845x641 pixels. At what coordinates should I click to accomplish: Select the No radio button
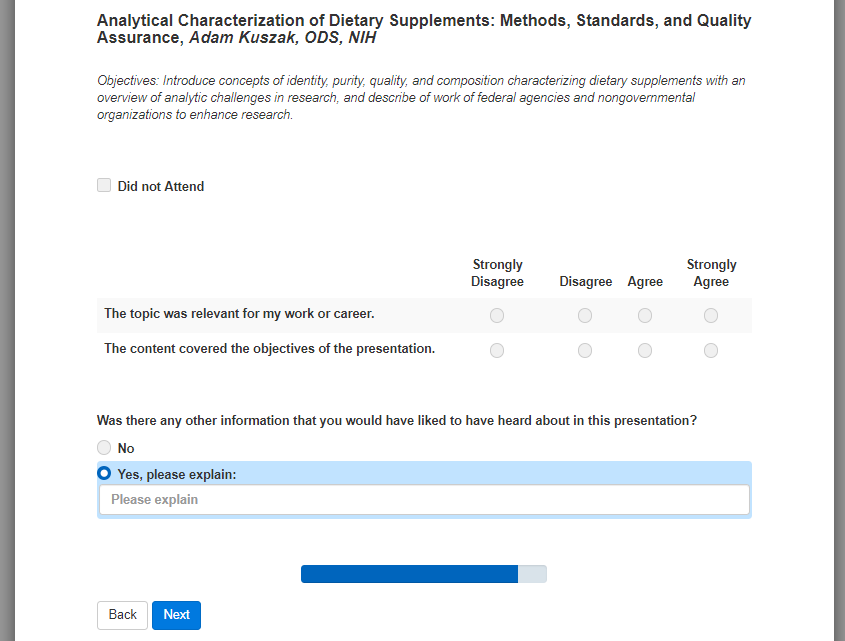pos(104,448)
